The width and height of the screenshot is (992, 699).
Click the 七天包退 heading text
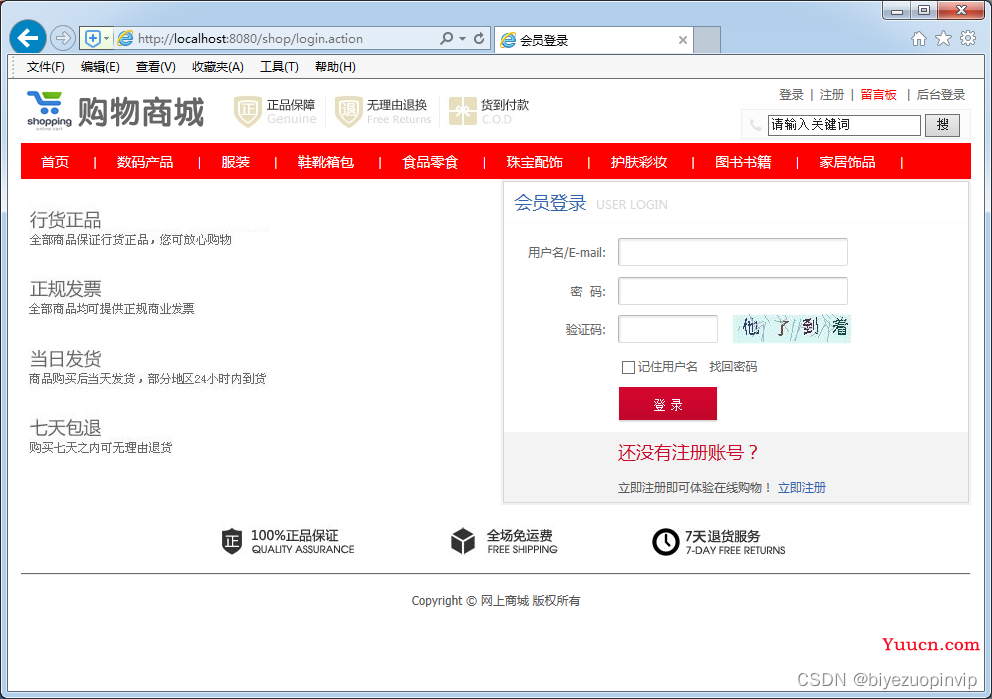(x=65, y=428)
